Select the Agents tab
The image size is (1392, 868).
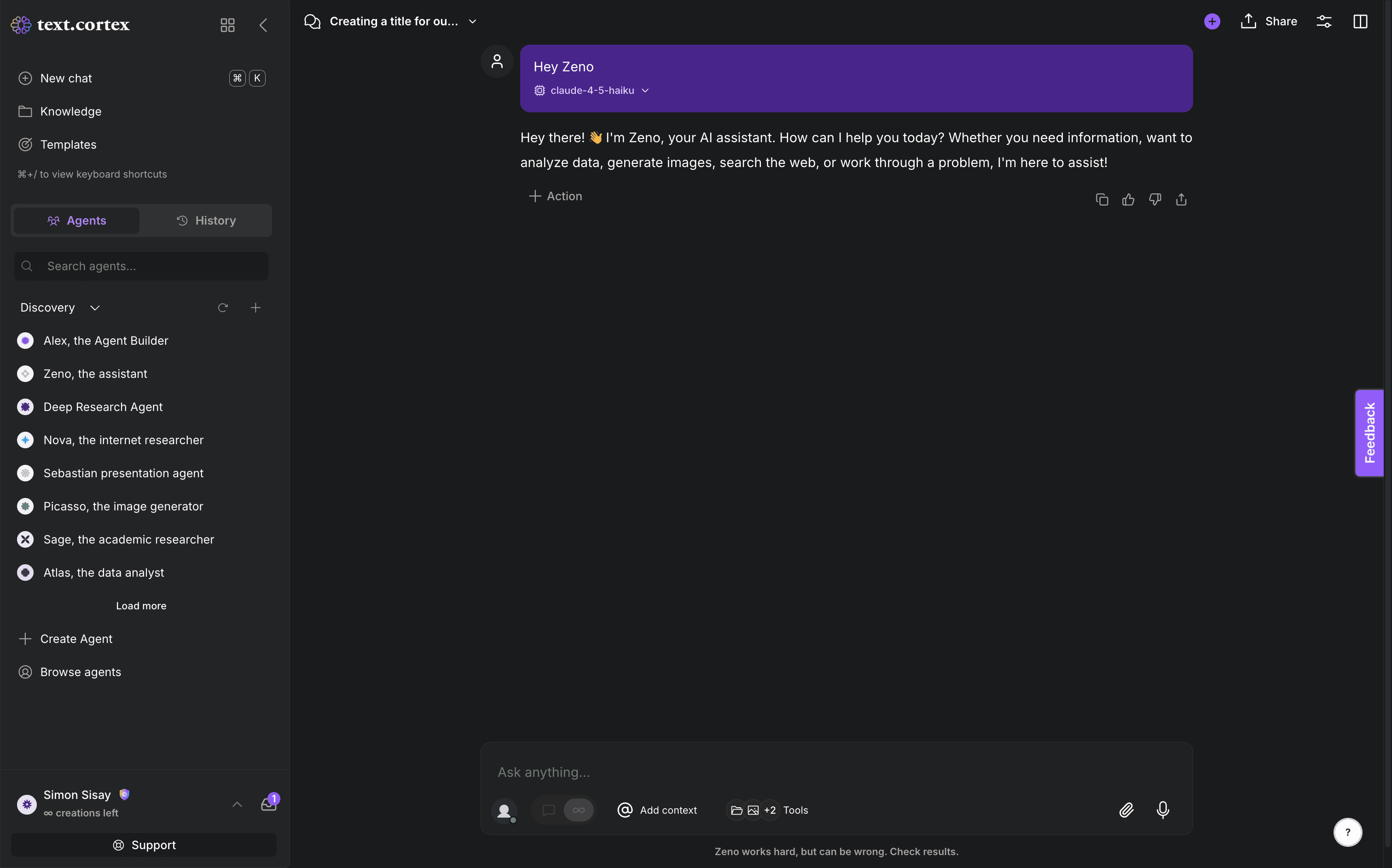point(76,220)
